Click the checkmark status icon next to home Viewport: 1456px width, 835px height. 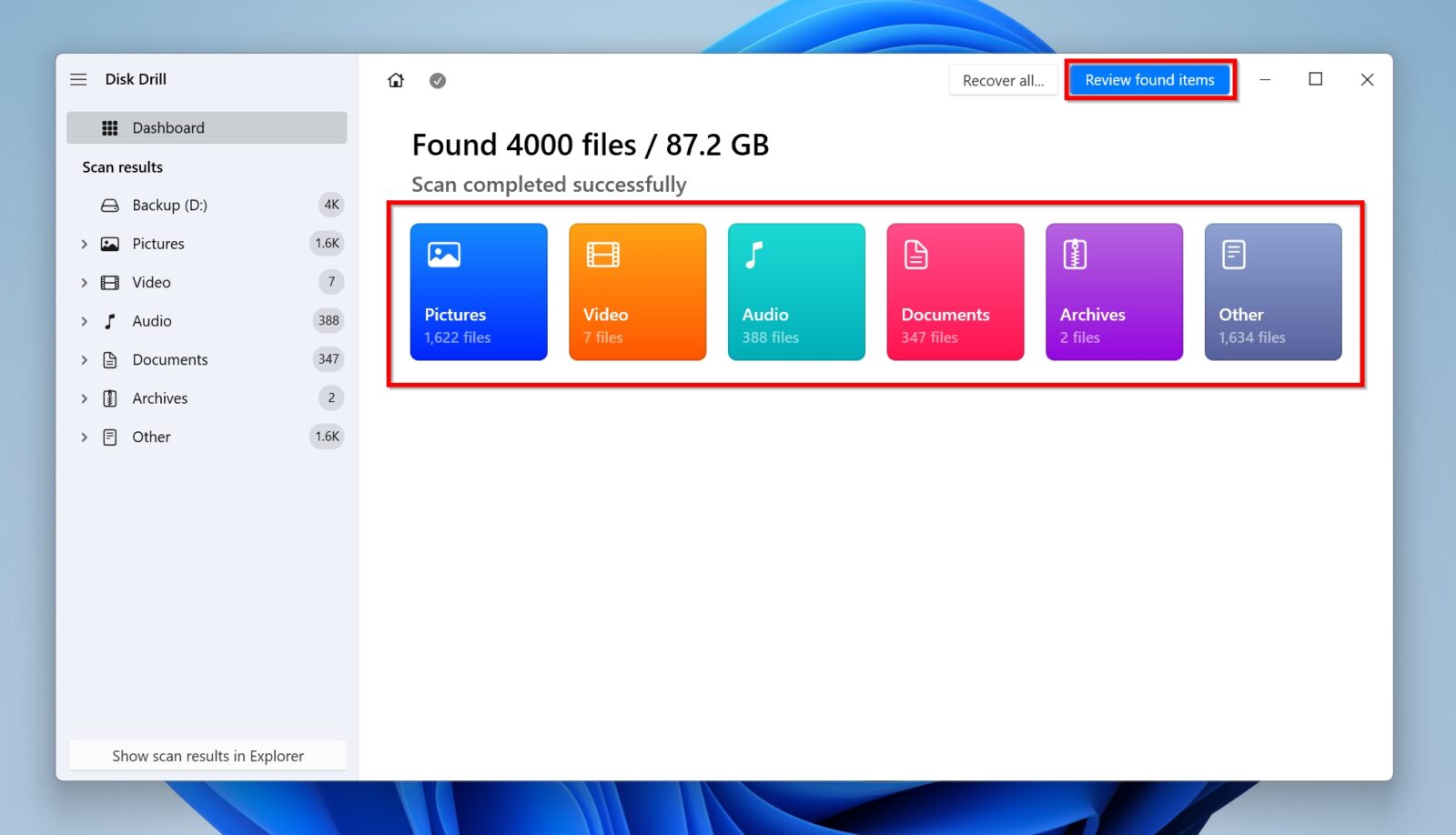point(438,80)
